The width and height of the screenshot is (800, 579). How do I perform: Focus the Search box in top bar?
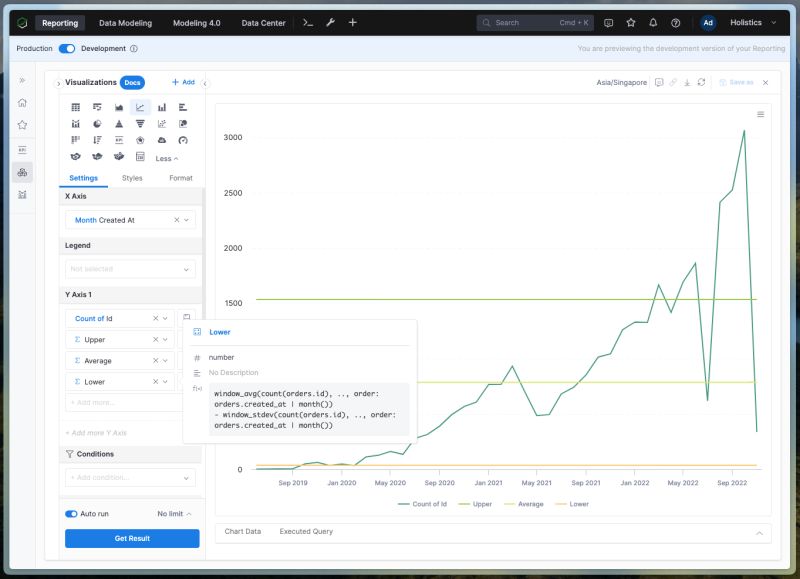click(535, 22)
